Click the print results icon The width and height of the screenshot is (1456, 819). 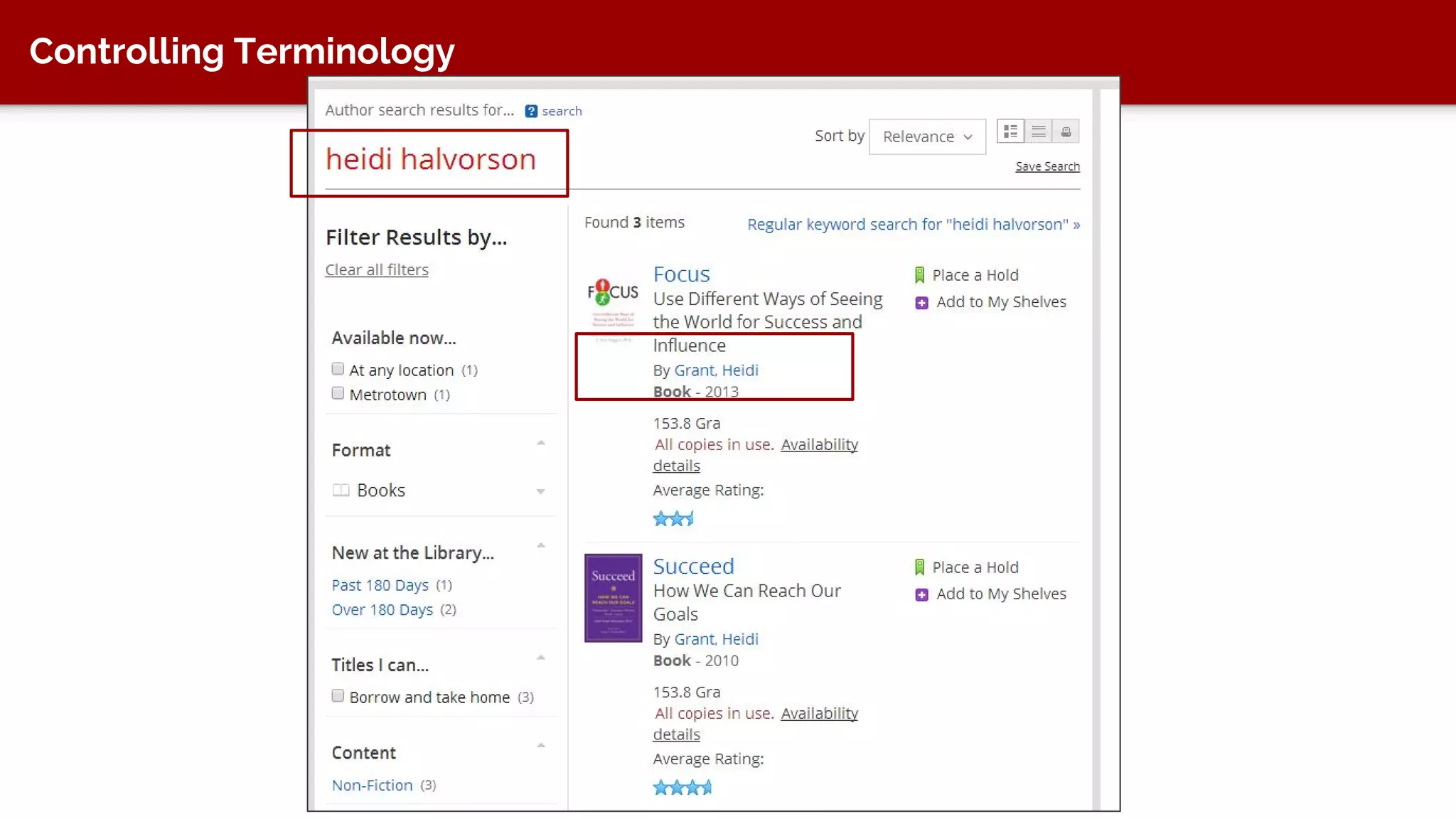click(1066, 132)
